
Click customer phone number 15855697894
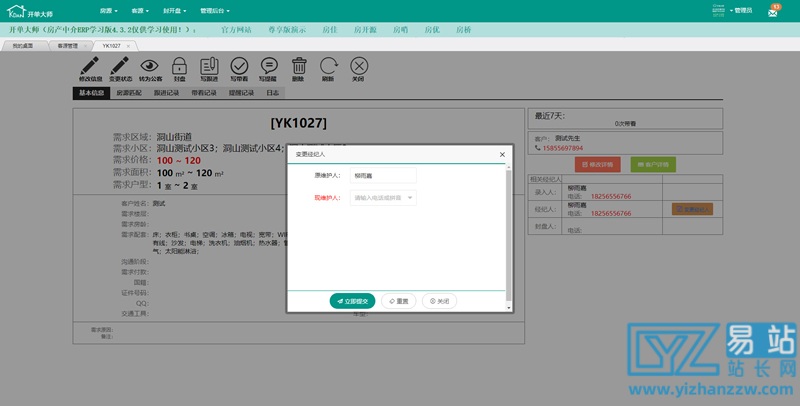click(563, 148)
